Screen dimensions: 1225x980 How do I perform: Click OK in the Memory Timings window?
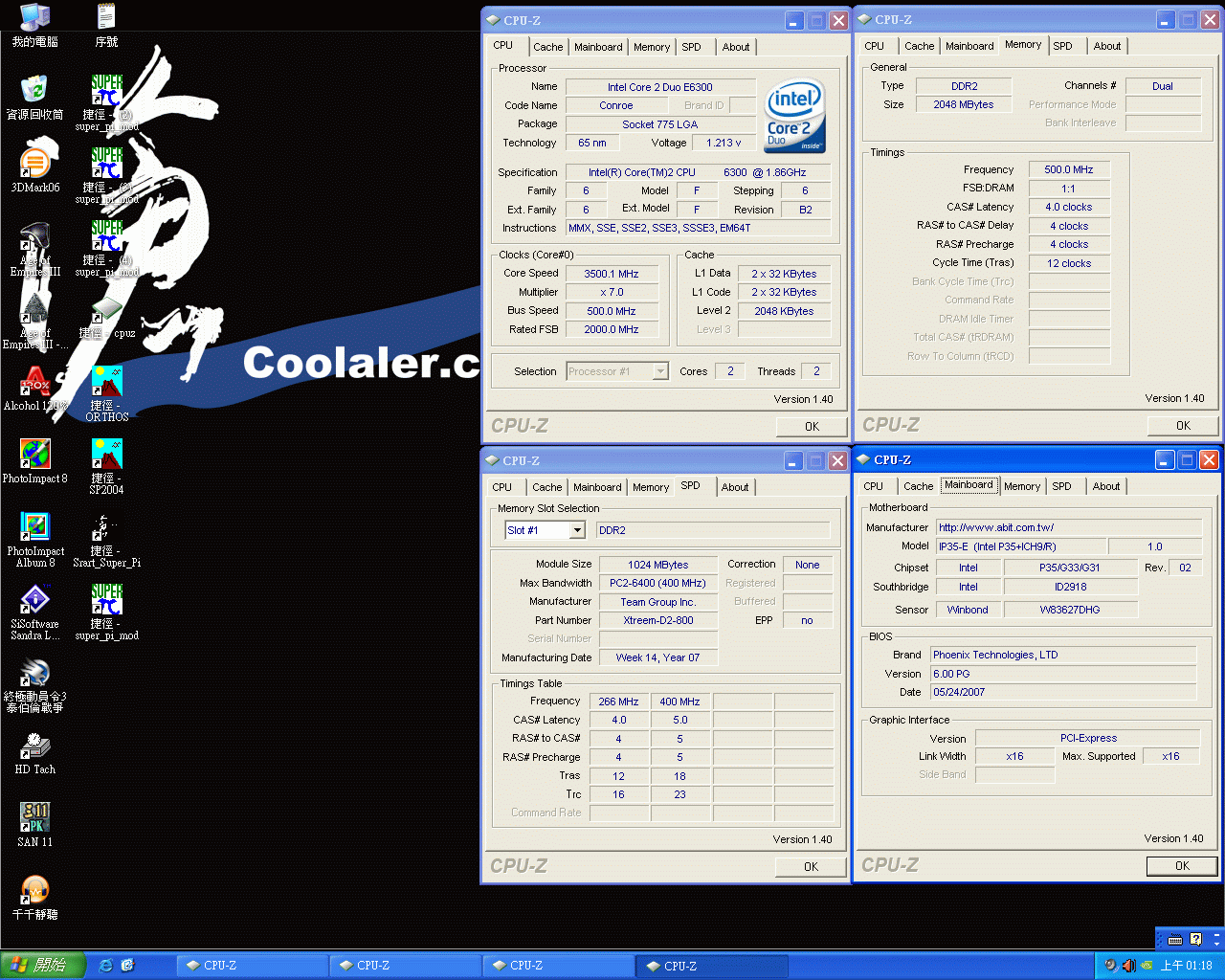(x=1183, y=426)
